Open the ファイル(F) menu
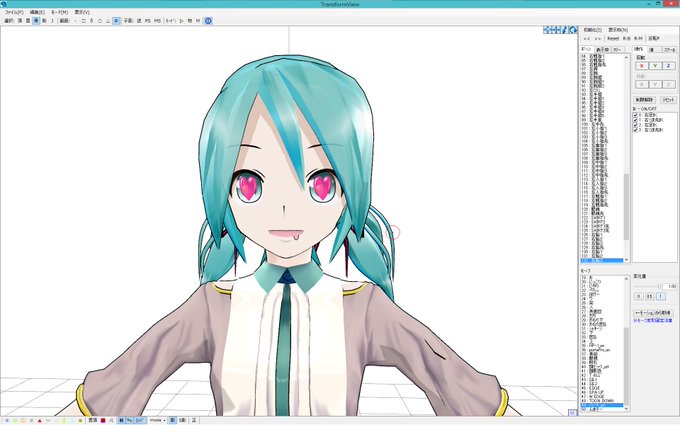The width and height of the screenshot is (680, 425). pos(14,12)
